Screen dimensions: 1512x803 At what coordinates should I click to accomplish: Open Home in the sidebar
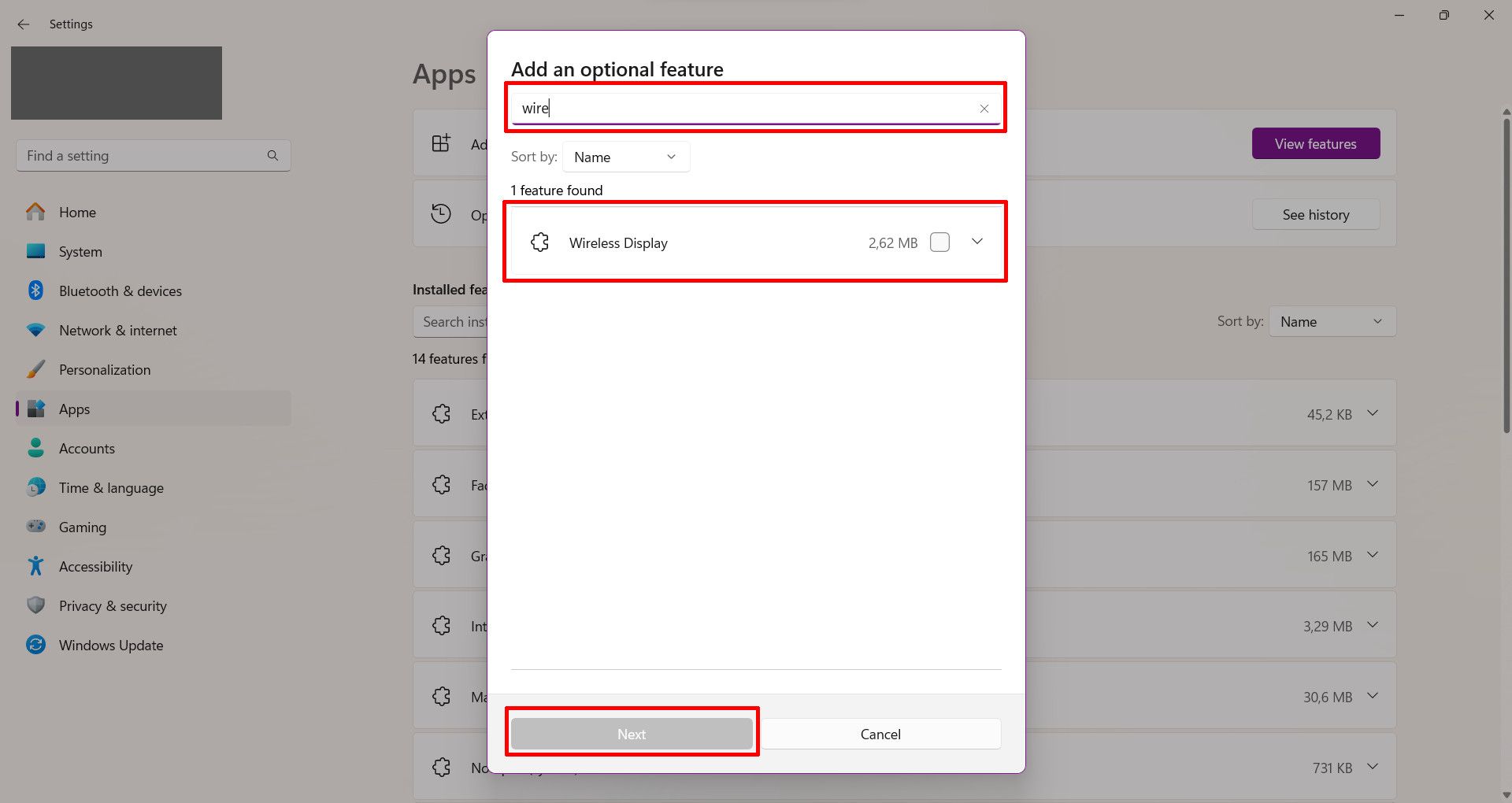coord(77,213)
